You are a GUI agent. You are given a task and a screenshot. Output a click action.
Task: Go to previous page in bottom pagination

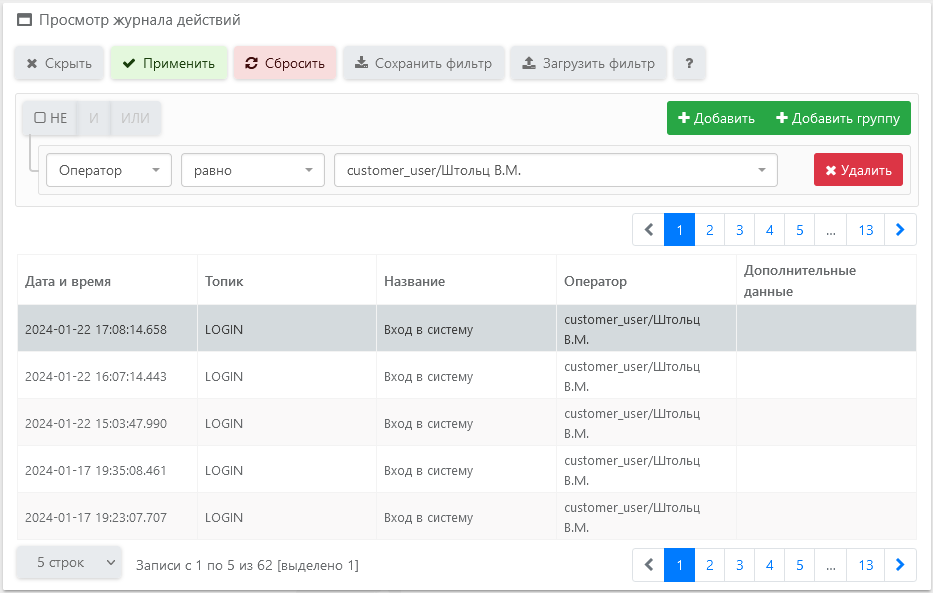pos(649,565)
